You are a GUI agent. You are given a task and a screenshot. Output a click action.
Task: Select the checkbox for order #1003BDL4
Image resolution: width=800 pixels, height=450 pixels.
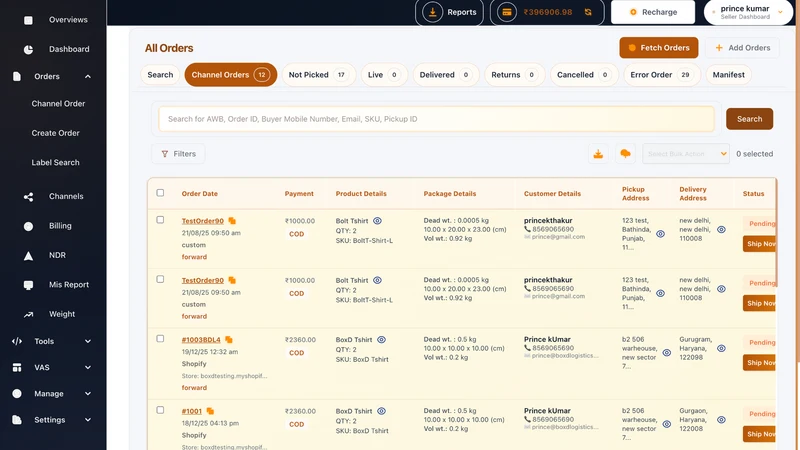(160, 338)
